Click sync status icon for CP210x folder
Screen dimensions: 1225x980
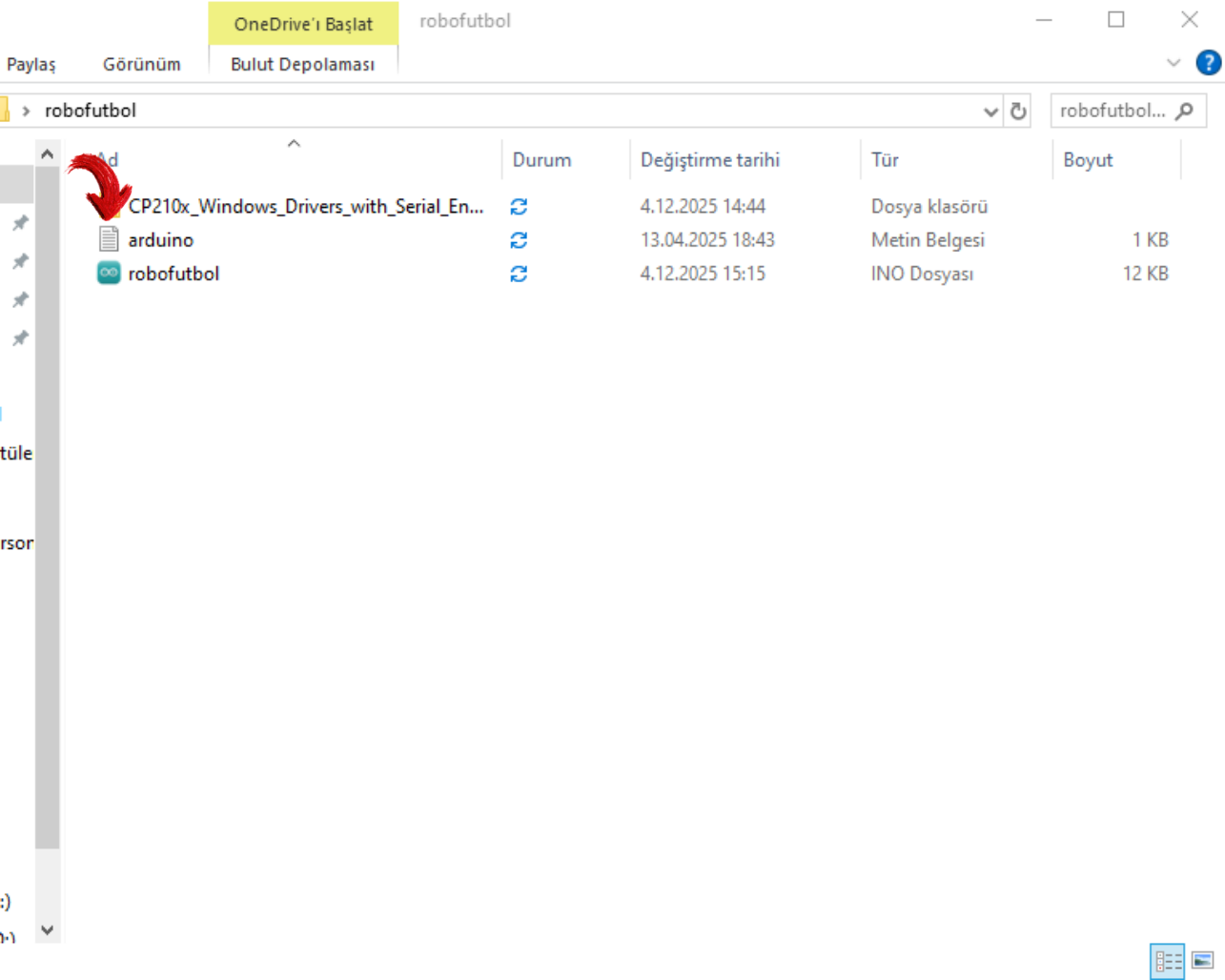pyautogui.click(x=519, y=206)
